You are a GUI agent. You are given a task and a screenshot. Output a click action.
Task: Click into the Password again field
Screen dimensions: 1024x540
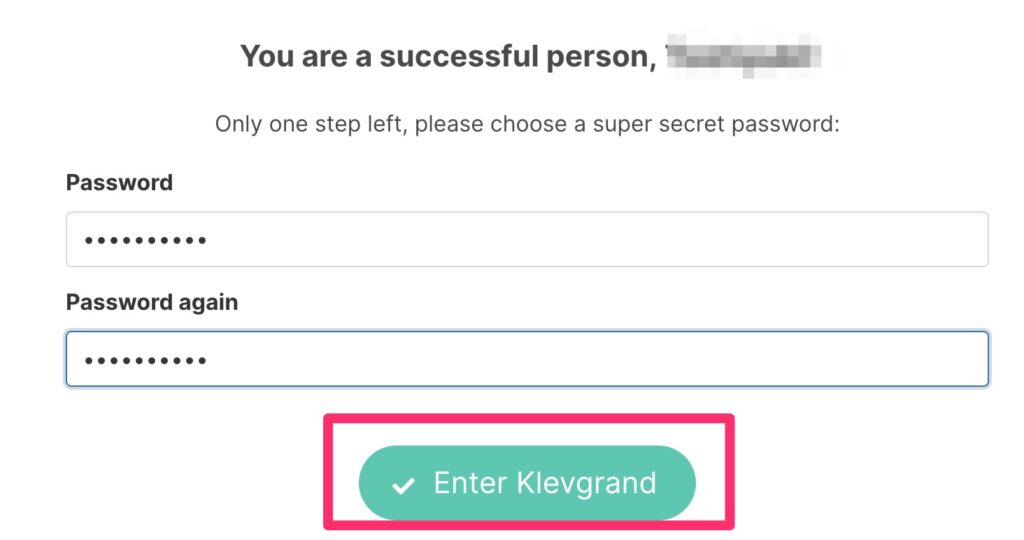point(527,359)
